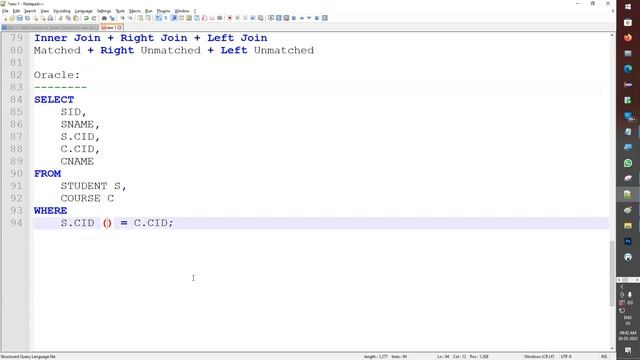Open WhatsApp from the taskbar

pyautogui.click(x=628, y=162)
